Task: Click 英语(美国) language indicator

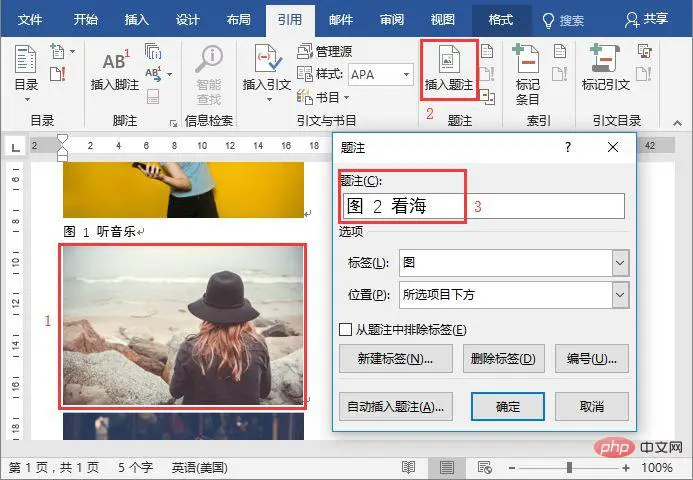Action: pos(199,467)
